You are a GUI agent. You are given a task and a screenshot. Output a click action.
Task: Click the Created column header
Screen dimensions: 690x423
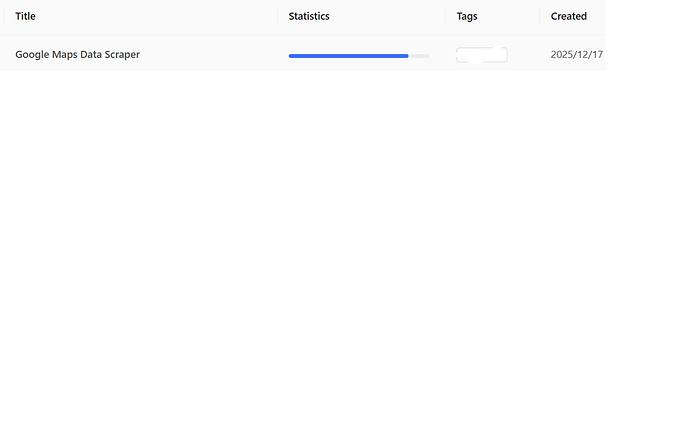click(568, 16)
